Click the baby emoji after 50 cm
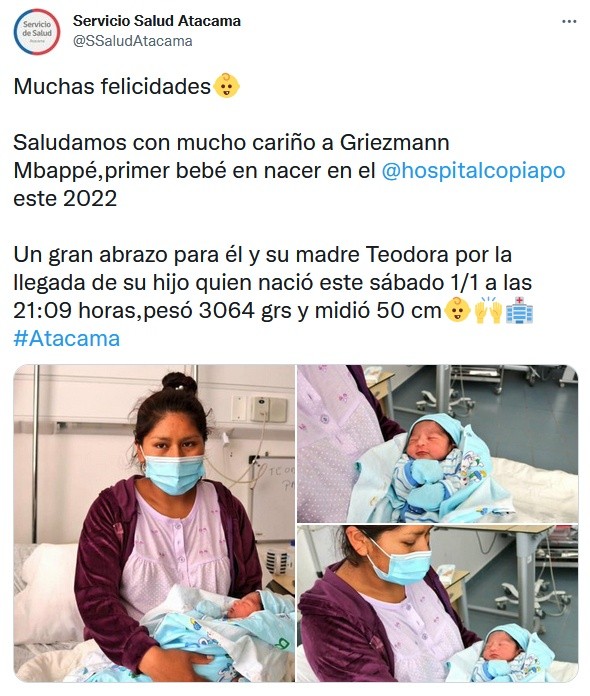The image size is (590, 696). (457, 310)
